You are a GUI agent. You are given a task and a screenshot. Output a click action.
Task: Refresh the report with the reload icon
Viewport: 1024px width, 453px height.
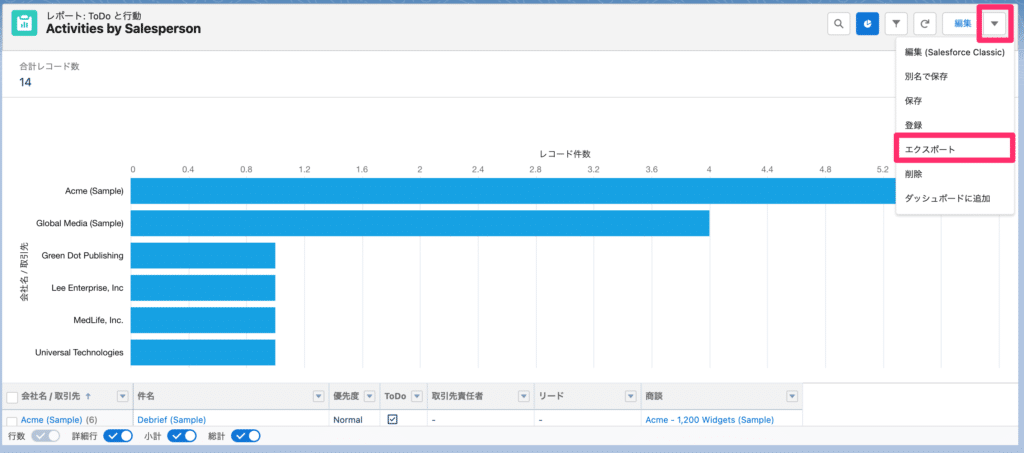925,23
